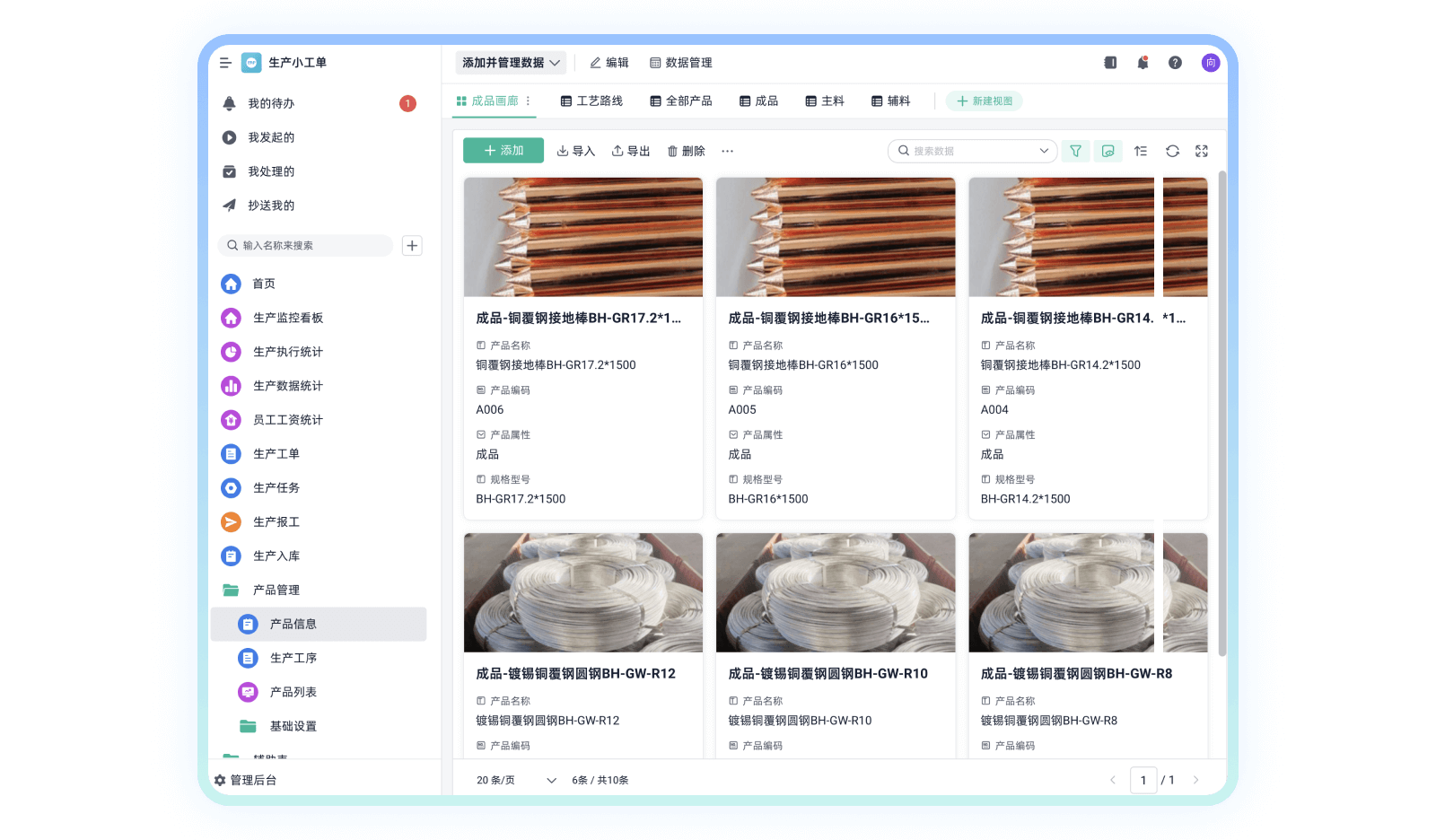Open help using question mark icon

(x=1175, y=62)
